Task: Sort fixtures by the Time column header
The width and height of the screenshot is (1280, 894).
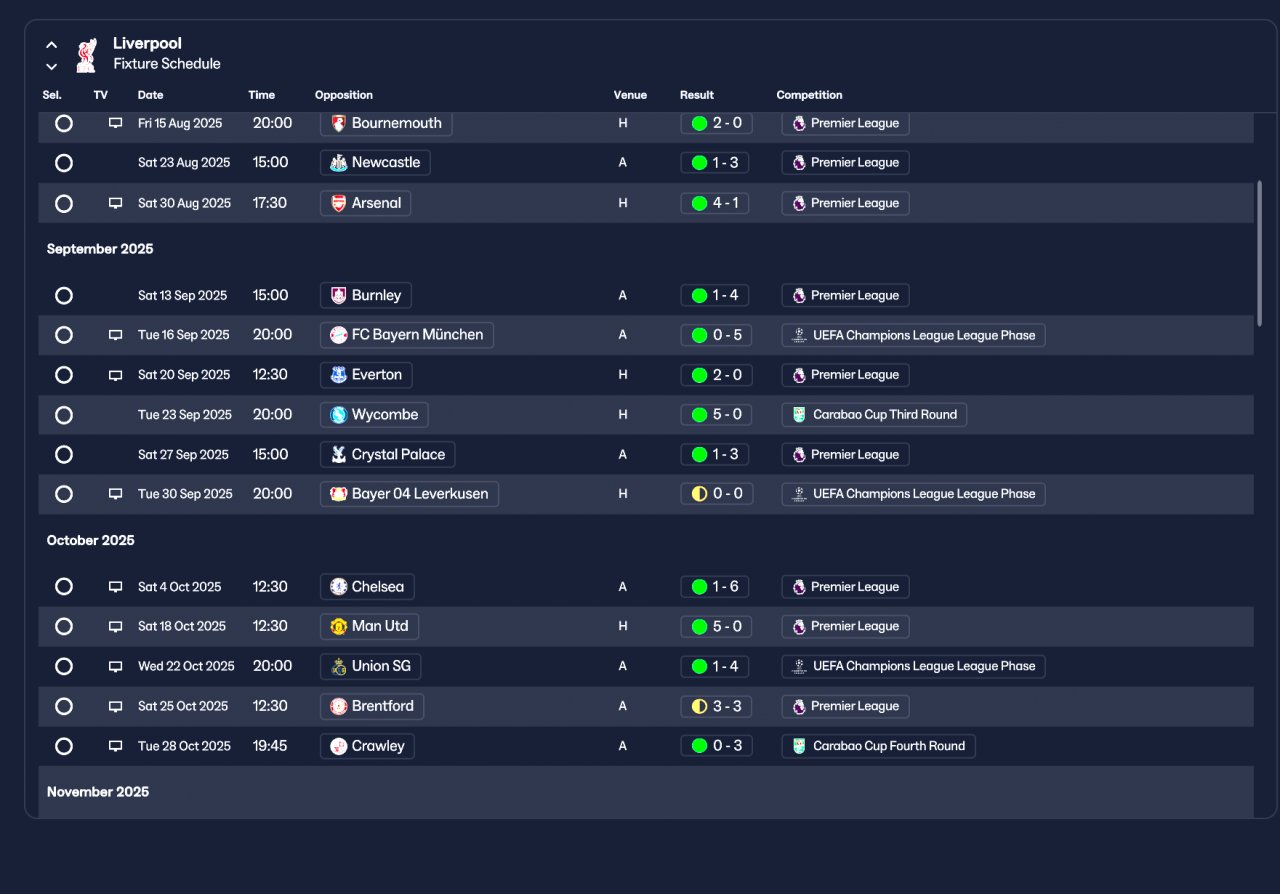Action: [x=262, y=95]
